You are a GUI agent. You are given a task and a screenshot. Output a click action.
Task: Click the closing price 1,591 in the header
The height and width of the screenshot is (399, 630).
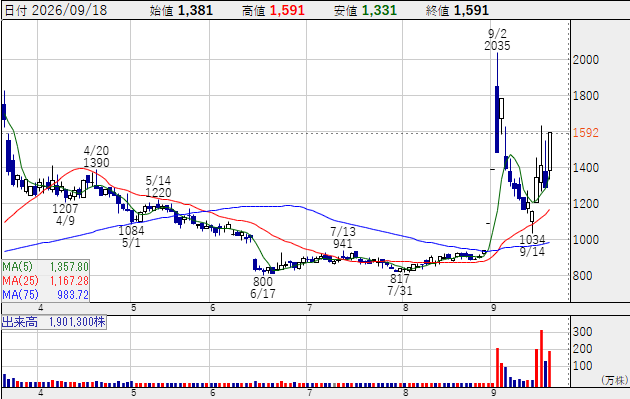471,10
